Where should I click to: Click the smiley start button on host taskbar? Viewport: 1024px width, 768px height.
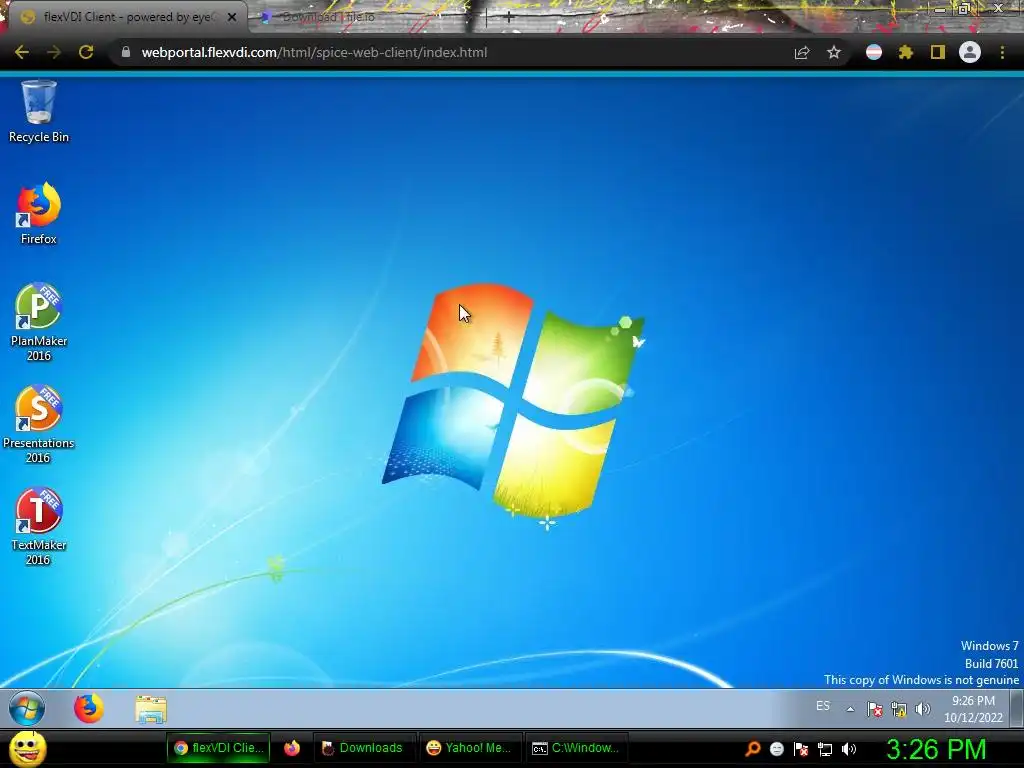27,749
